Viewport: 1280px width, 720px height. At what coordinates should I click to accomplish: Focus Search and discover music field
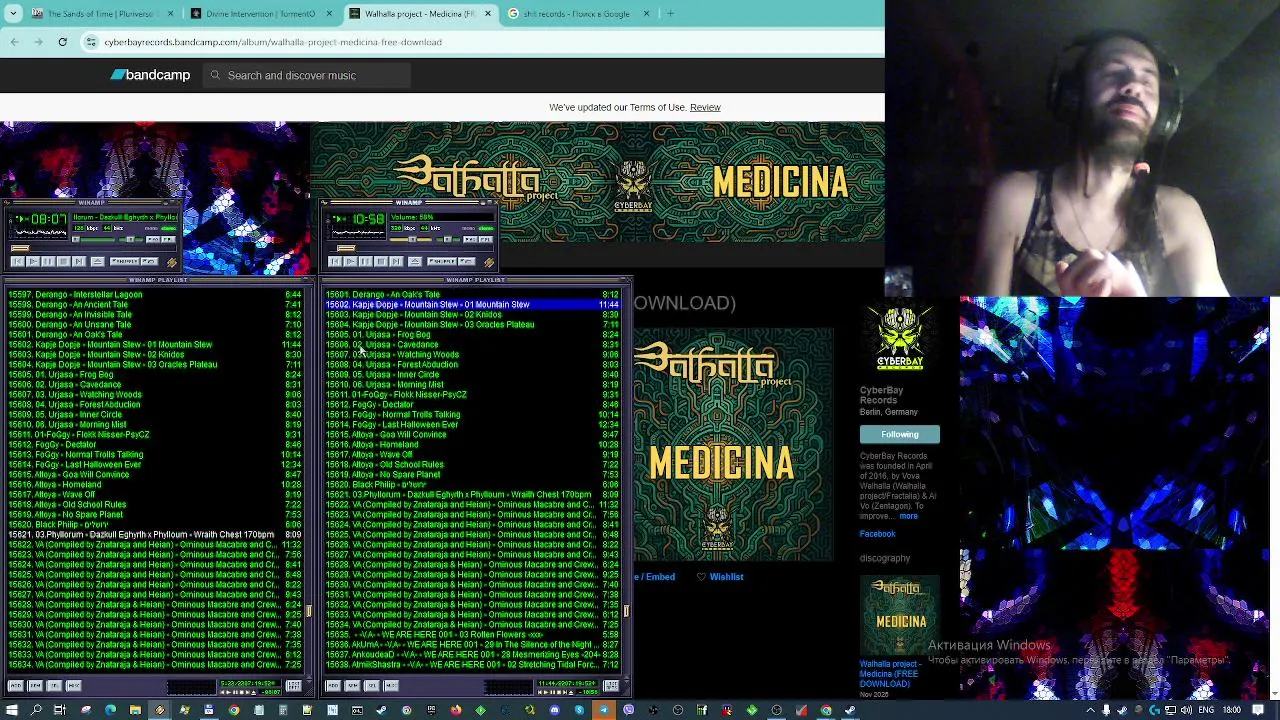(x=305, y=75)
